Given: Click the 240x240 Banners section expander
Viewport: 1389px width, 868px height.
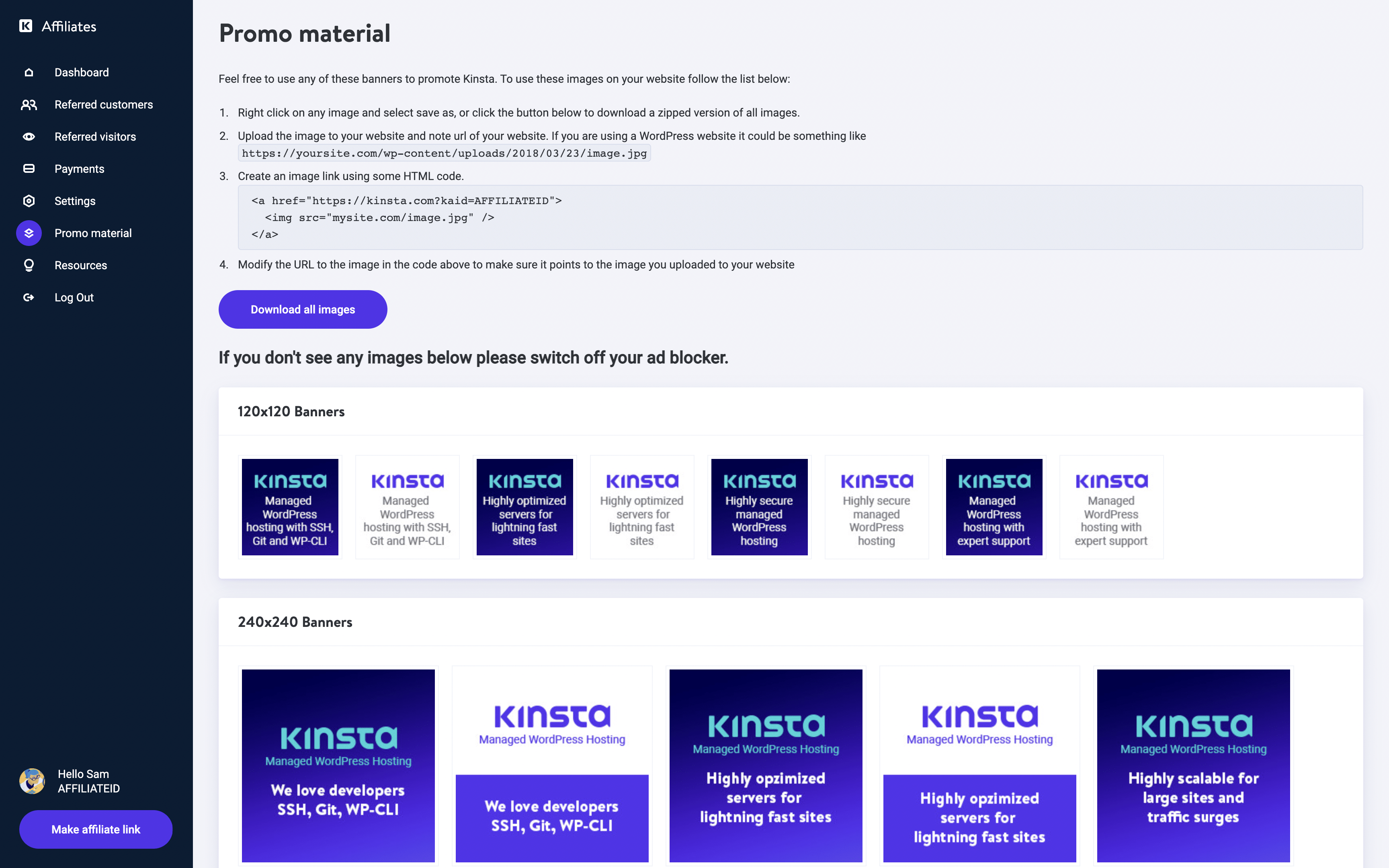Looking at the screenshot, I should (x=295, y=623).
